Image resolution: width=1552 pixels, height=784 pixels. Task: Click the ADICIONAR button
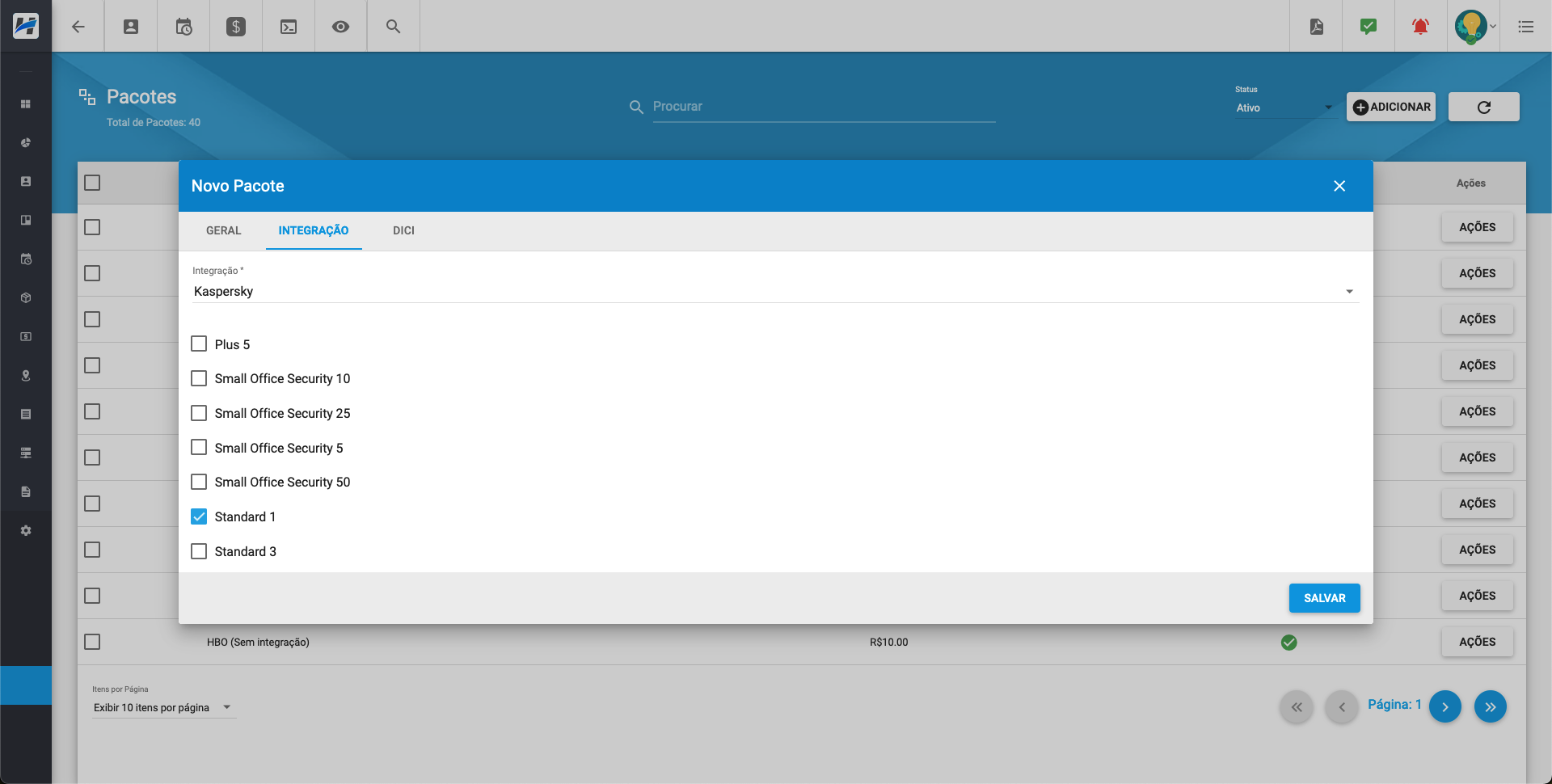tap(1391, 107)
